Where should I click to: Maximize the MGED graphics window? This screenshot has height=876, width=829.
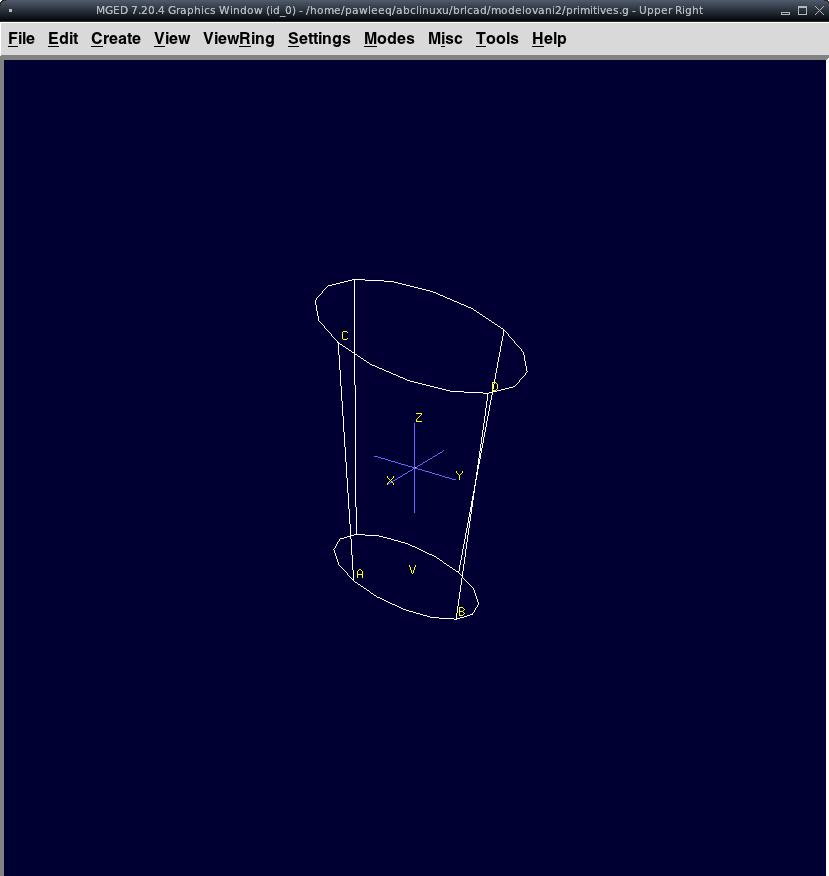click(802, 10)
